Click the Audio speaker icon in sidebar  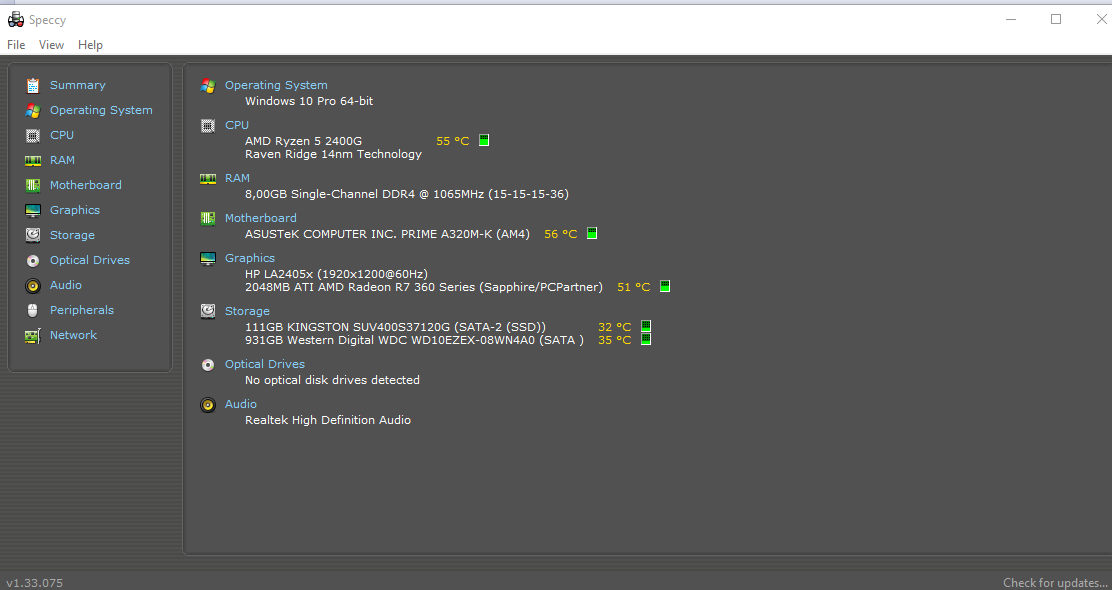point(33,286)
